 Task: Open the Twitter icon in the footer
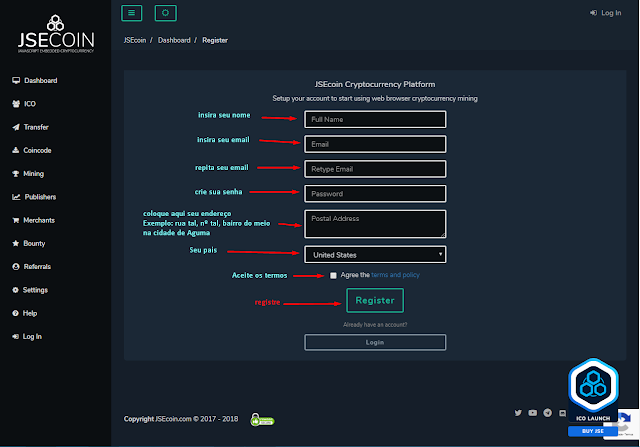pyautogui.click(x=518, y=413)
